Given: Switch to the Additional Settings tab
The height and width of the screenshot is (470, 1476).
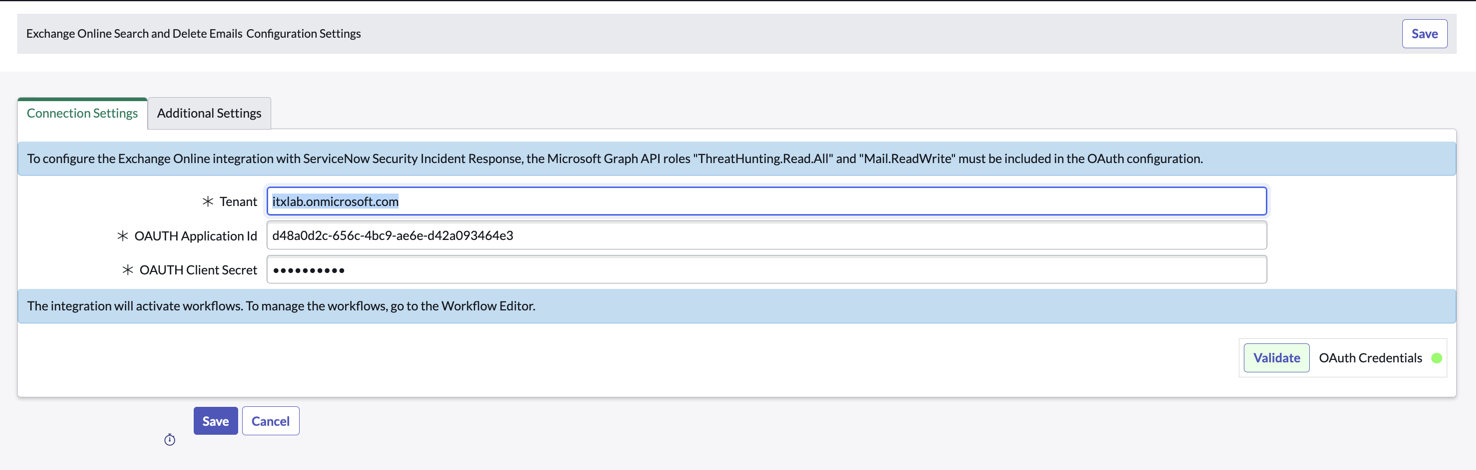Looking at the screenshot, I should point(209,113).
